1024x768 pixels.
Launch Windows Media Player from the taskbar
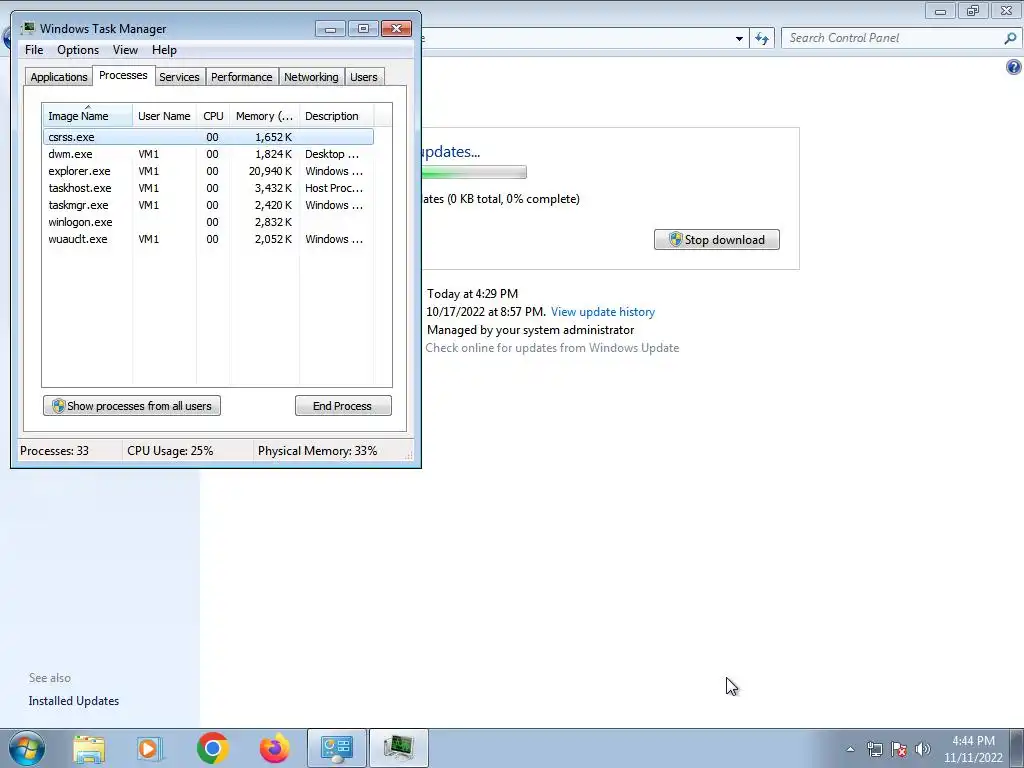(149, 748)
